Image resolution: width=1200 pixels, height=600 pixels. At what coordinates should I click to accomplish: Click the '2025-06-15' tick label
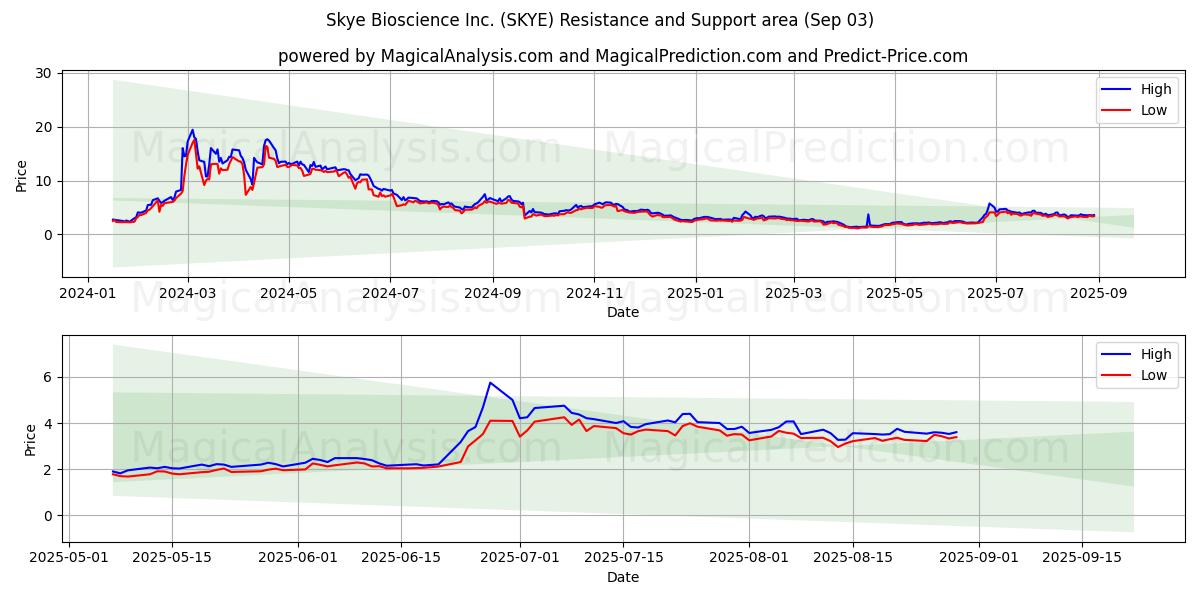click(400, 558)
